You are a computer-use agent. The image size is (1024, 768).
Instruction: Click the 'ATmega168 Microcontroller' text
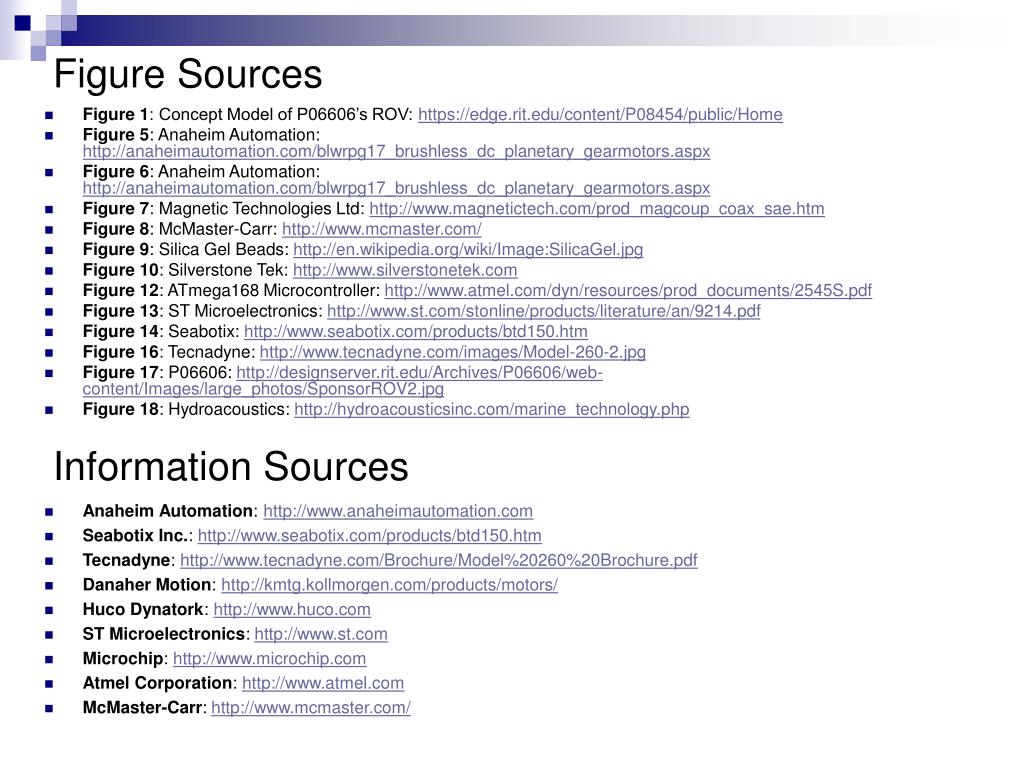tap(272, 291)
